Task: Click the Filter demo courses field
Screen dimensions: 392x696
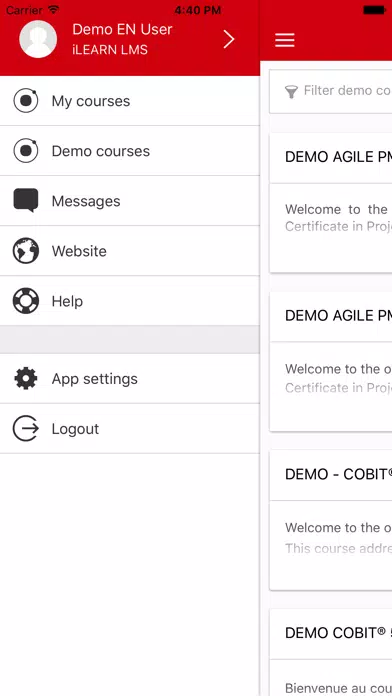Action: (331, 91)
